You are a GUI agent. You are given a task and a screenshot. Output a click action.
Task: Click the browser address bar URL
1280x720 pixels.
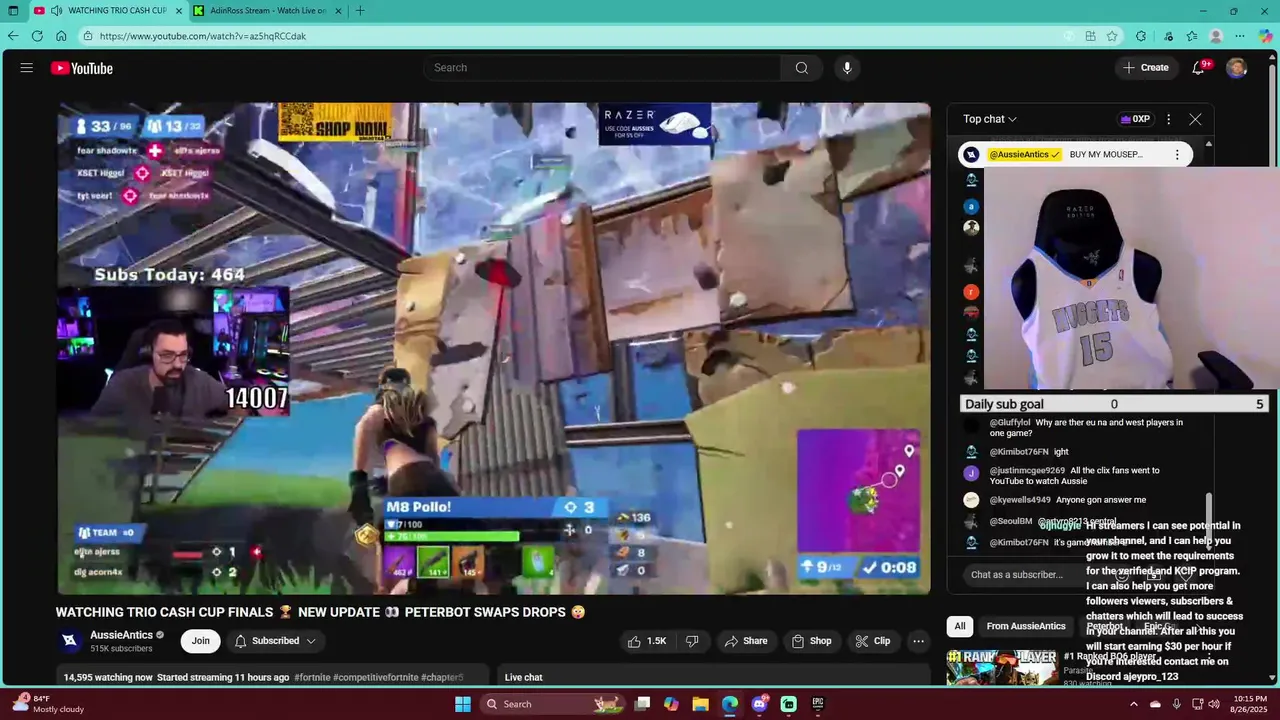click(203, 36)
